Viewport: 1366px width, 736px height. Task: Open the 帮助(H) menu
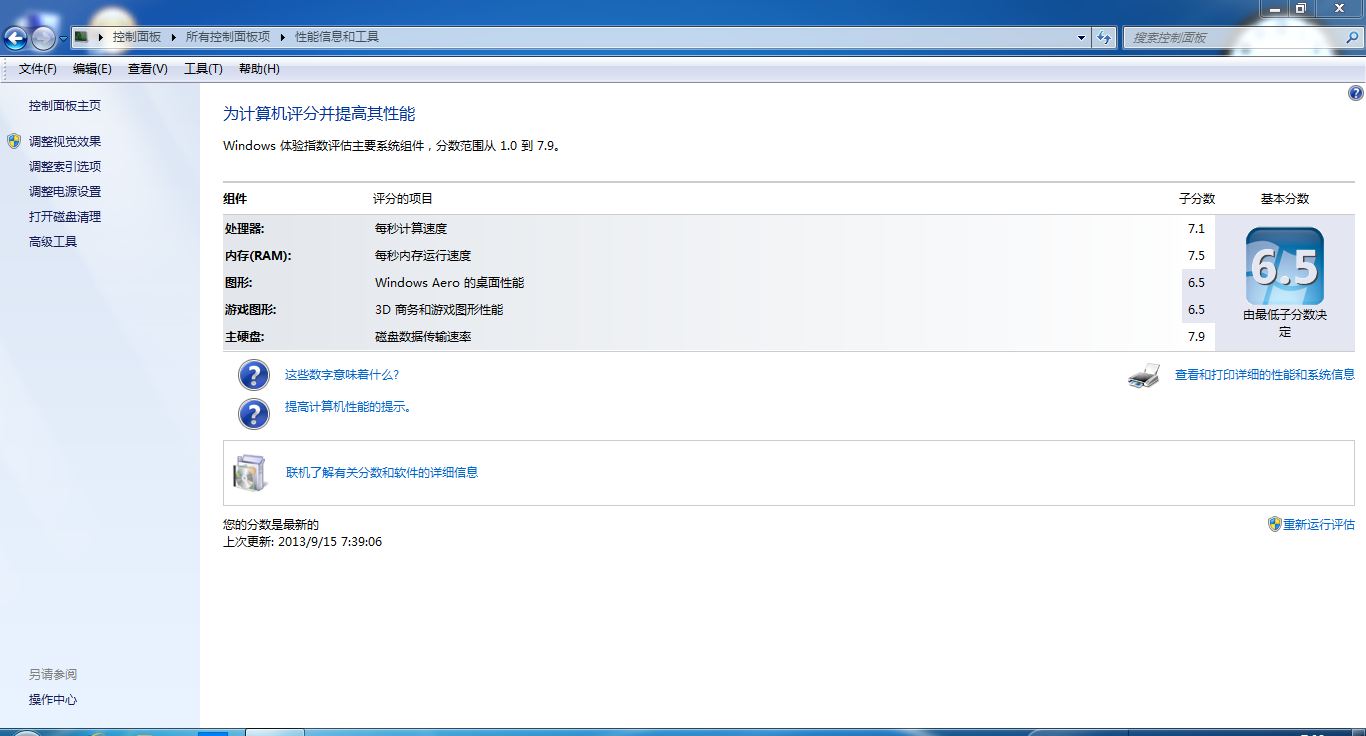pyautogui.click(x=259, y=69)
